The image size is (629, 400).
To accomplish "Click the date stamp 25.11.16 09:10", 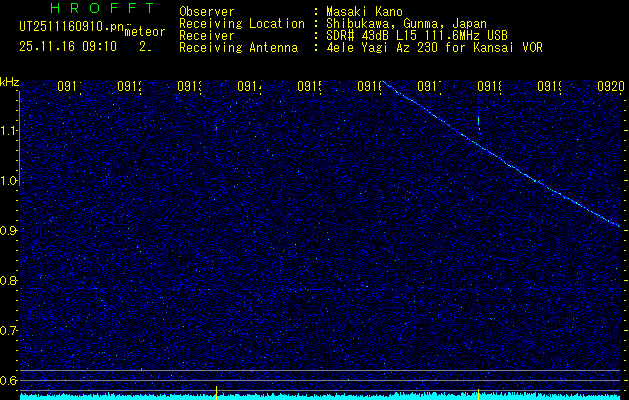I will pos(68,47).
